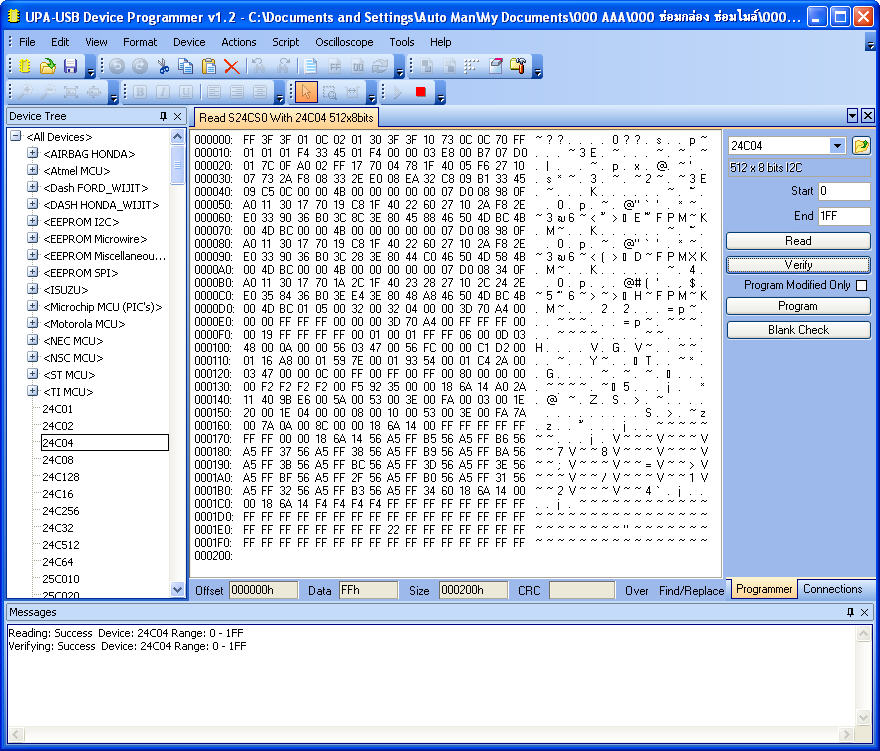Toggle Underline formatting button
The image size is (880, 751).
(x=186, y=92)
